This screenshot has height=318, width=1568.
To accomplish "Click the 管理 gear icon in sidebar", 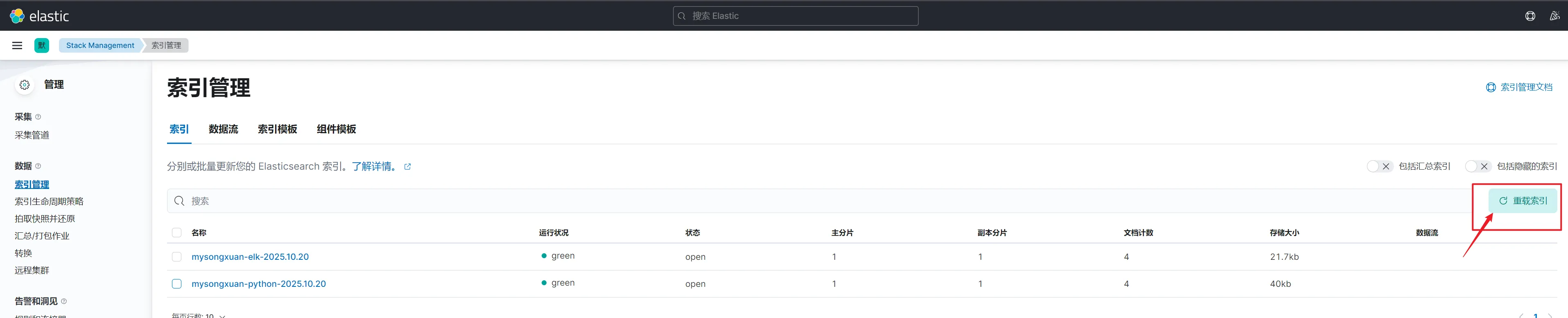I will [24, 85].
